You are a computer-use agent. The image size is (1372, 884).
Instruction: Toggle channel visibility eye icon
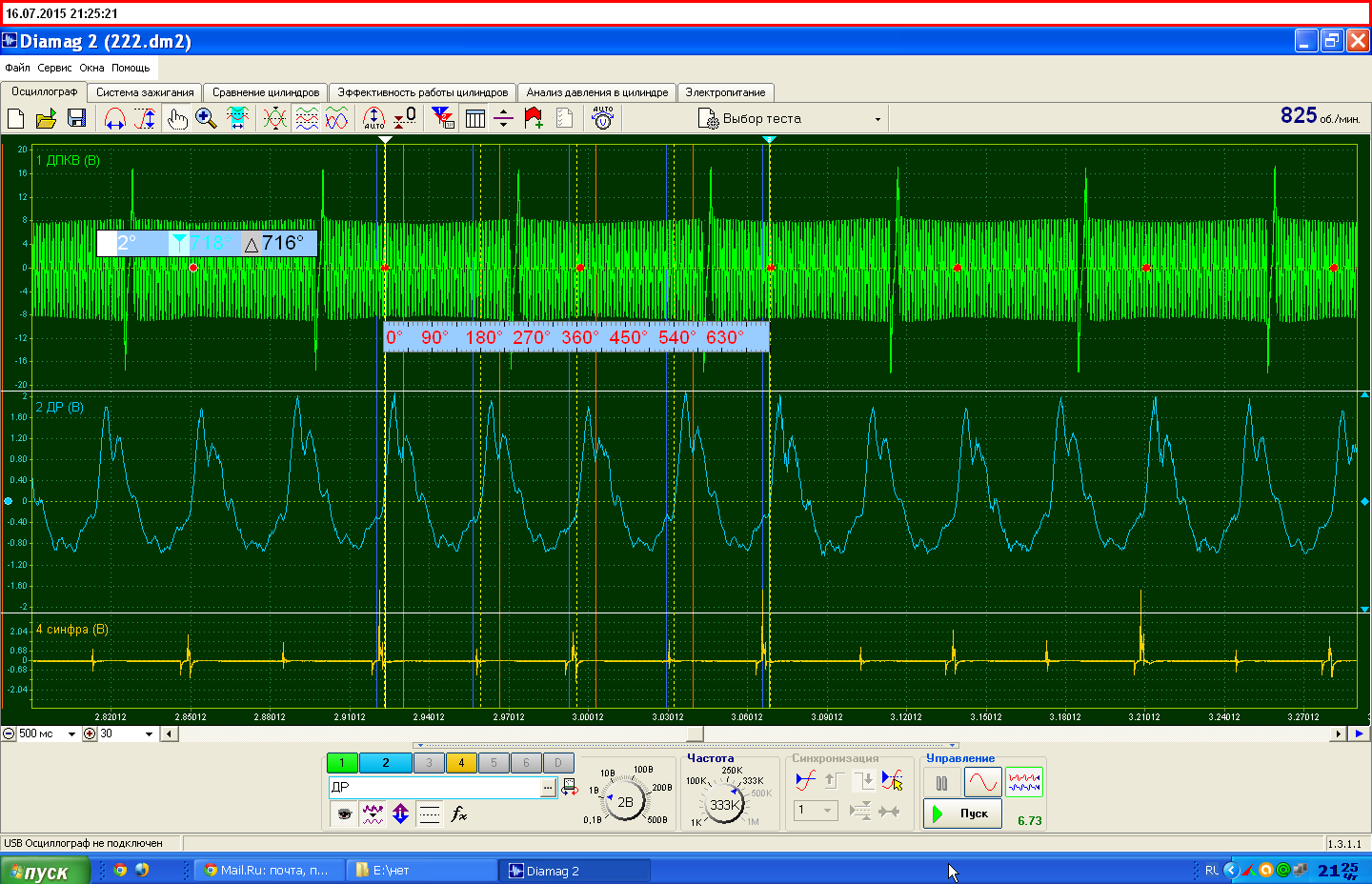[344, 814]
